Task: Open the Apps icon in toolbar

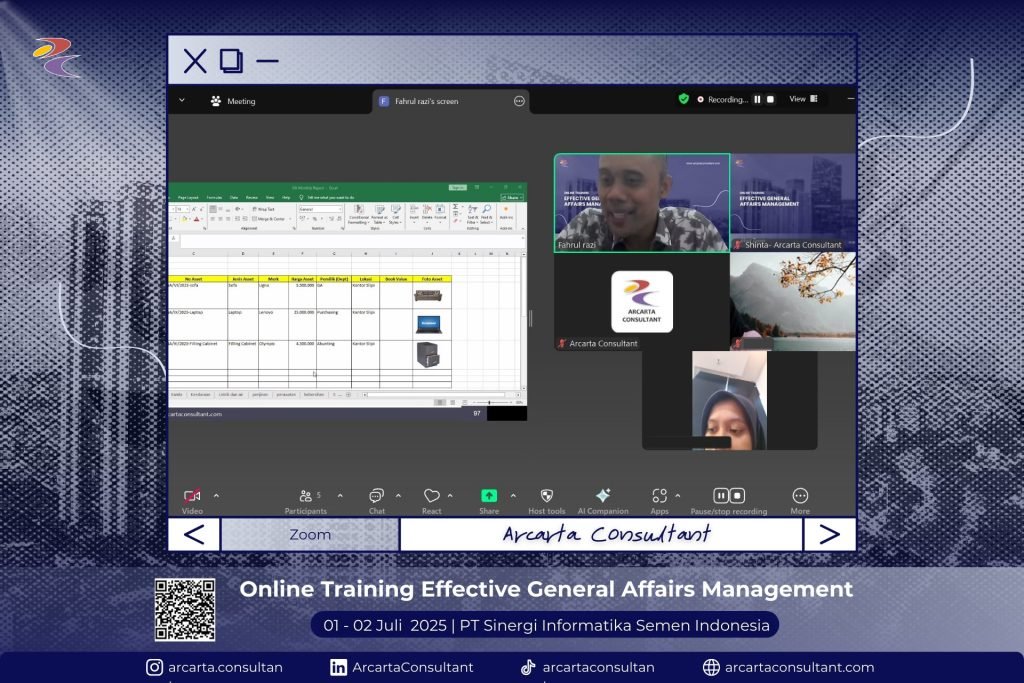Action: 659,496
